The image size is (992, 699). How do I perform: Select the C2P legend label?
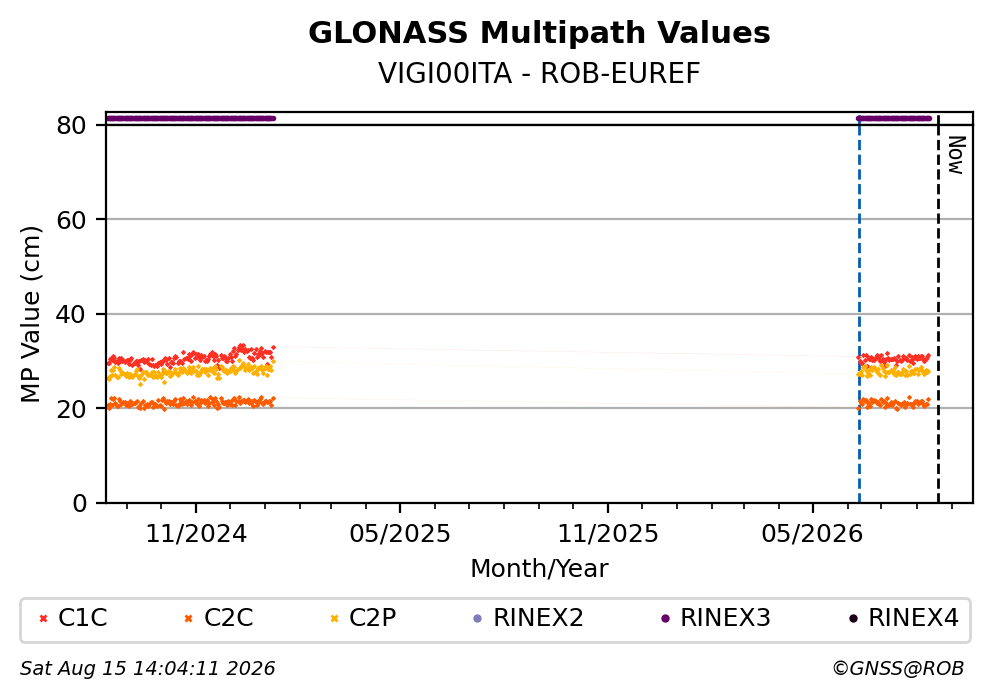point(373,618)
